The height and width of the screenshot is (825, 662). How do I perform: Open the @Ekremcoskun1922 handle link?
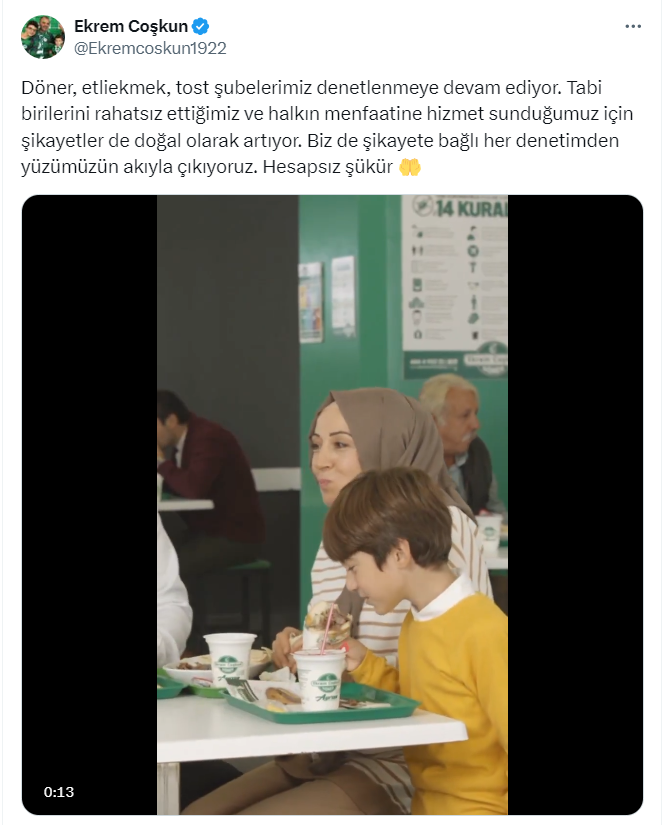point(150,48)
